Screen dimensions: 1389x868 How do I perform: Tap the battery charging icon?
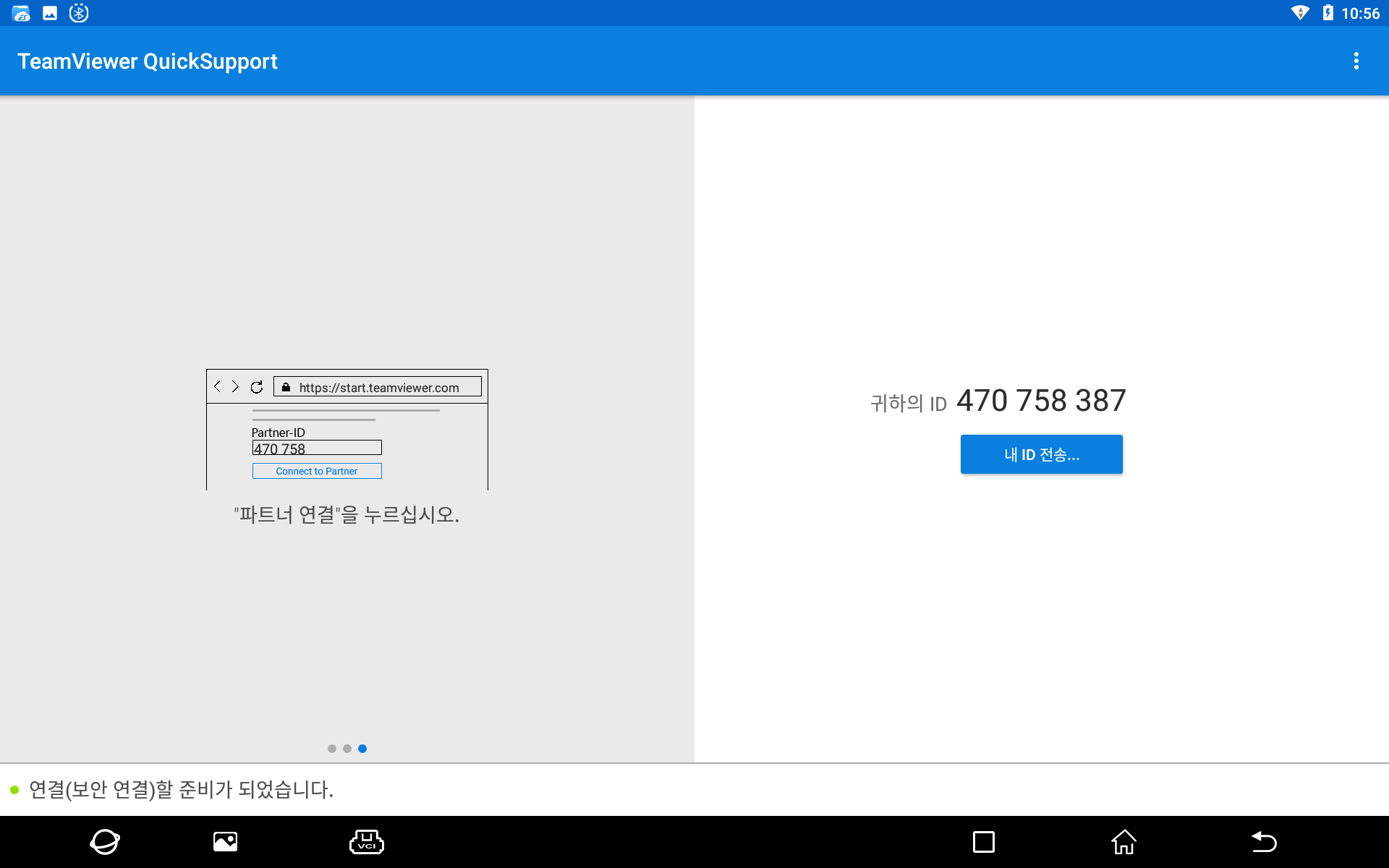(x=1328, y=13)
